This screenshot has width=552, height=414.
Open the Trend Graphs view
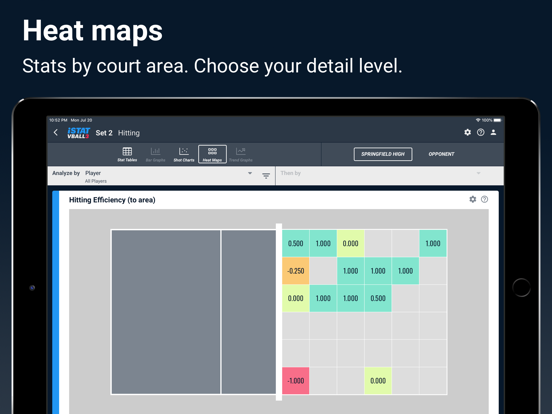[x=241, y=155]
